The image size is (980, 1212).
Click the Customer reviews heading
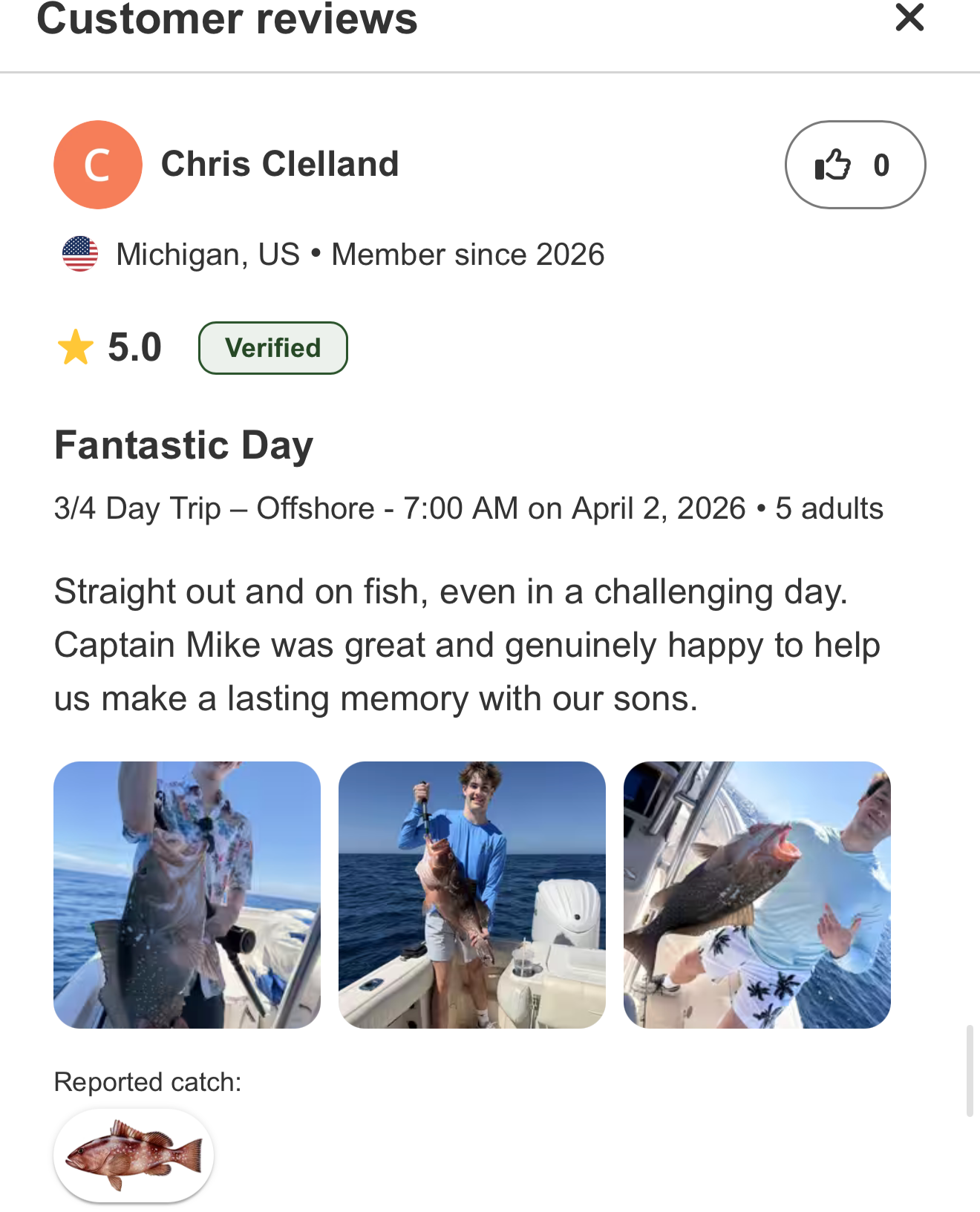[227, 18]
